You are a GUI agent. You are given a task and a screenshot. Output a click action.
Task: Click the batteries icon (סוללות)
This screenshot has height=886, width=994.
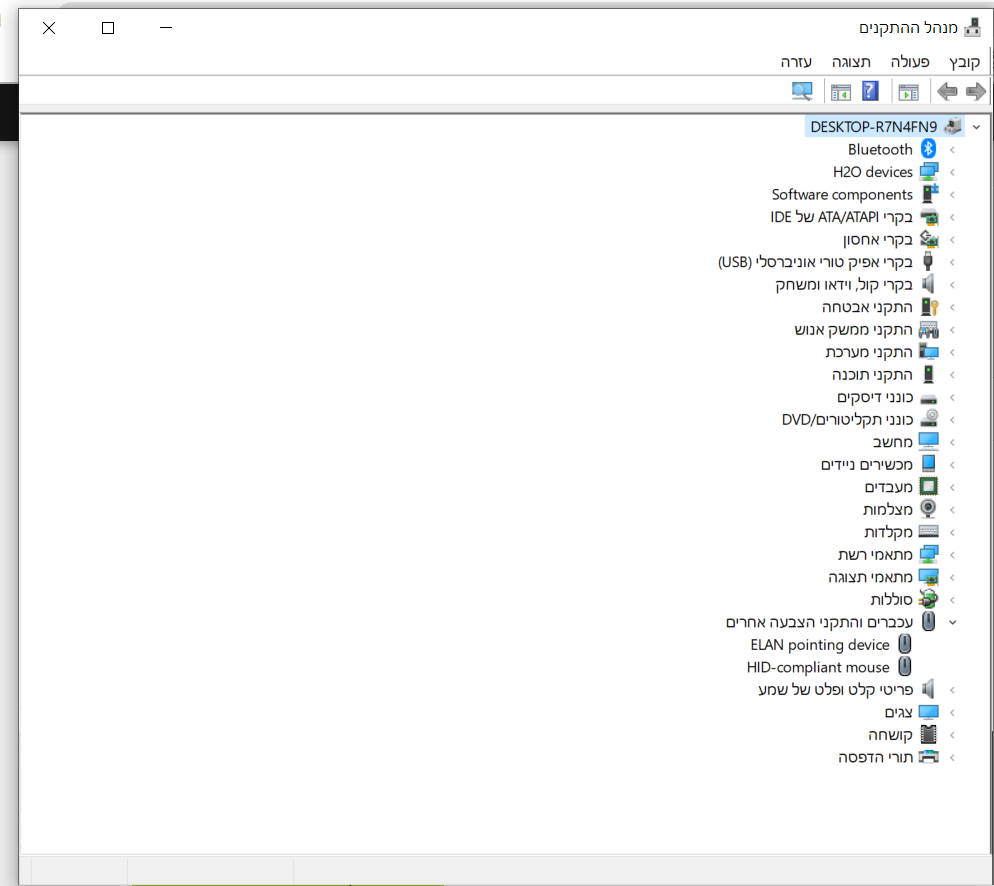[x=929, y=599]
